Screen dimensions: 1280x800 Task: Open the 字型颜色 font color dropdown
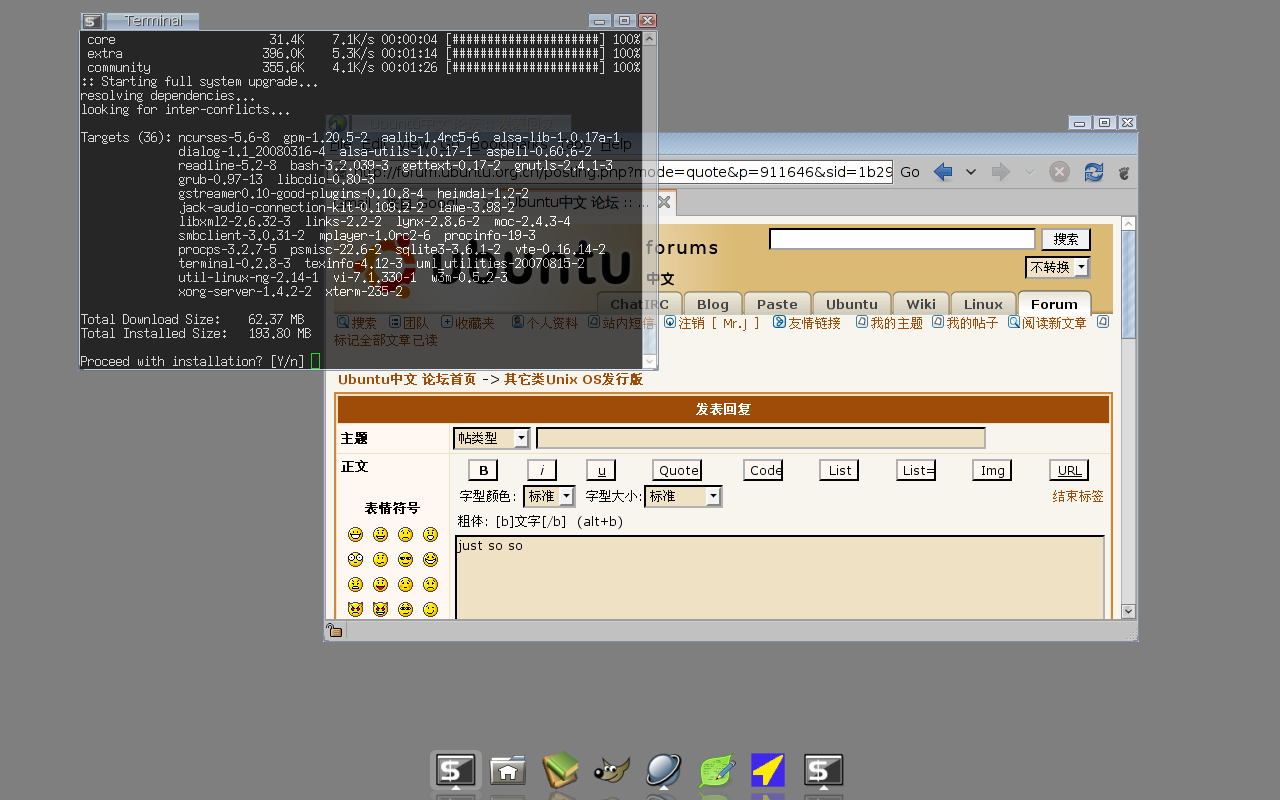tap(549, 496)
